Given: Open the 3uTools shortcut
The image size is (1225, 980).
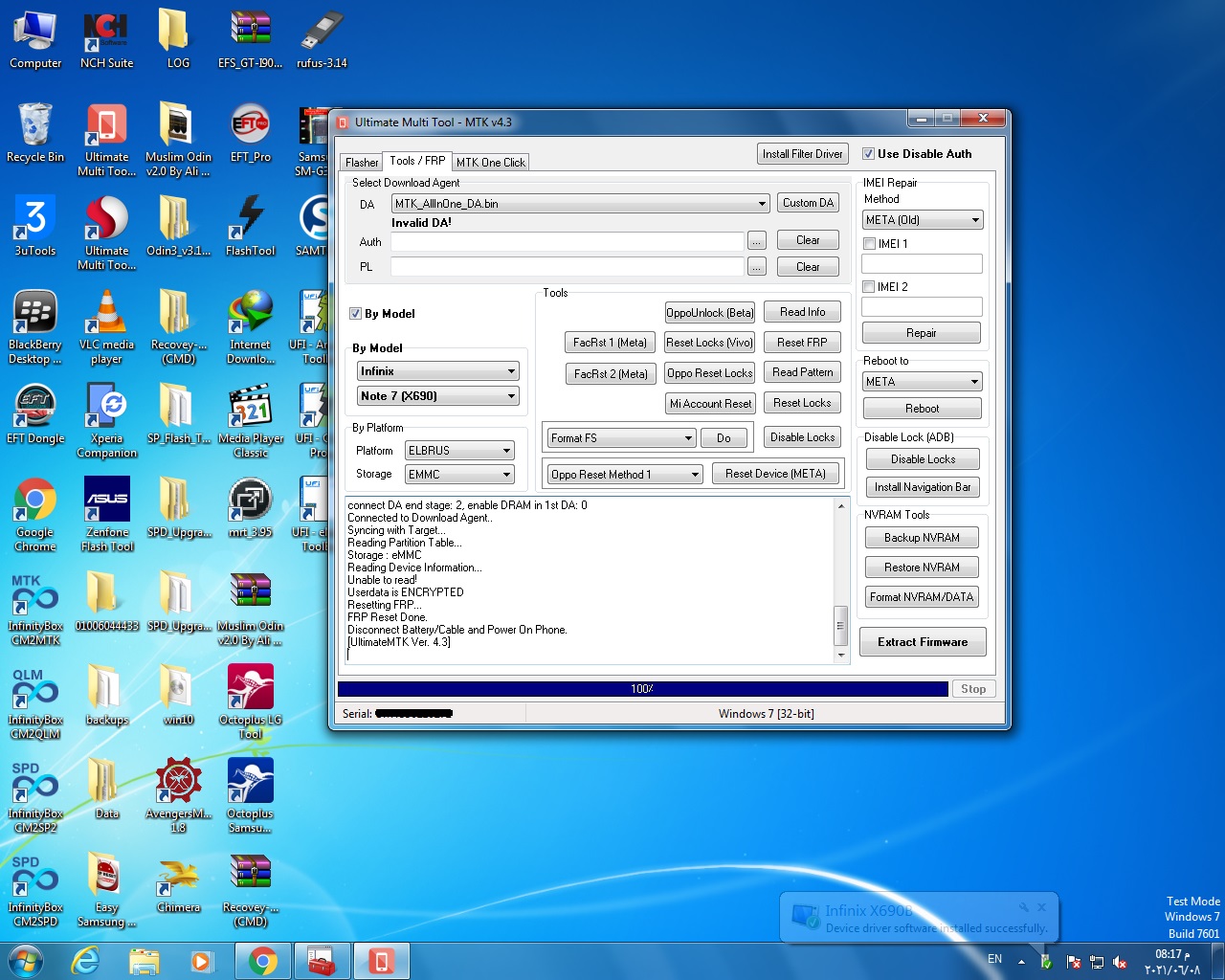Looking at the screenshot, I should click(35, 227).
